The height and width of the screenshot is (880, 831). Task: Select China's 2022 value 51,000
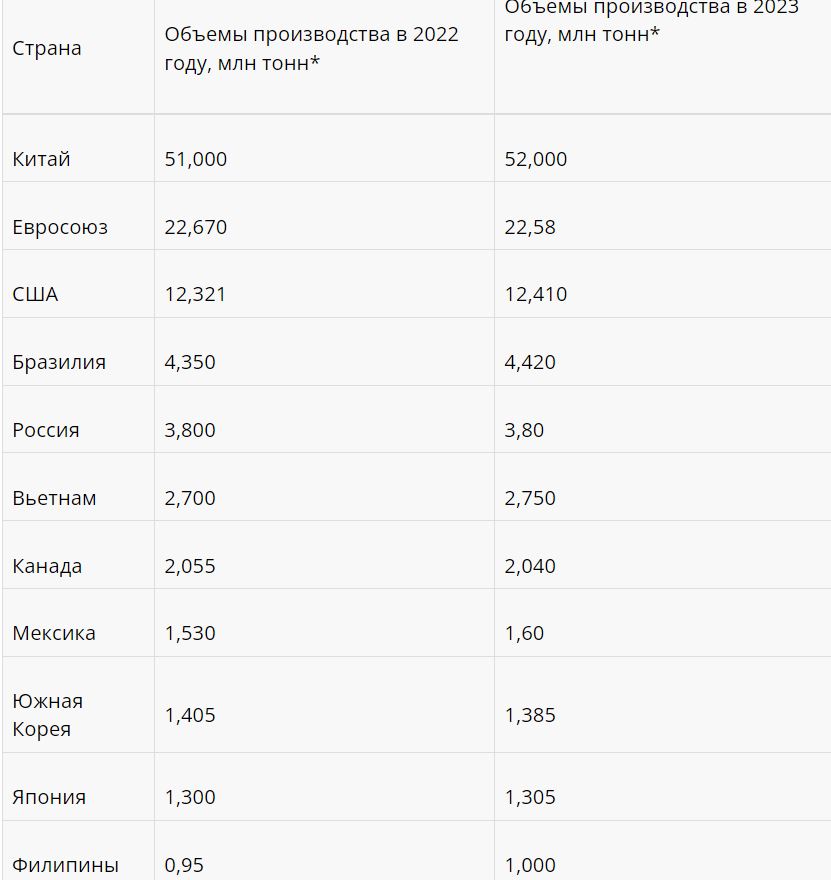pos(196,159)
